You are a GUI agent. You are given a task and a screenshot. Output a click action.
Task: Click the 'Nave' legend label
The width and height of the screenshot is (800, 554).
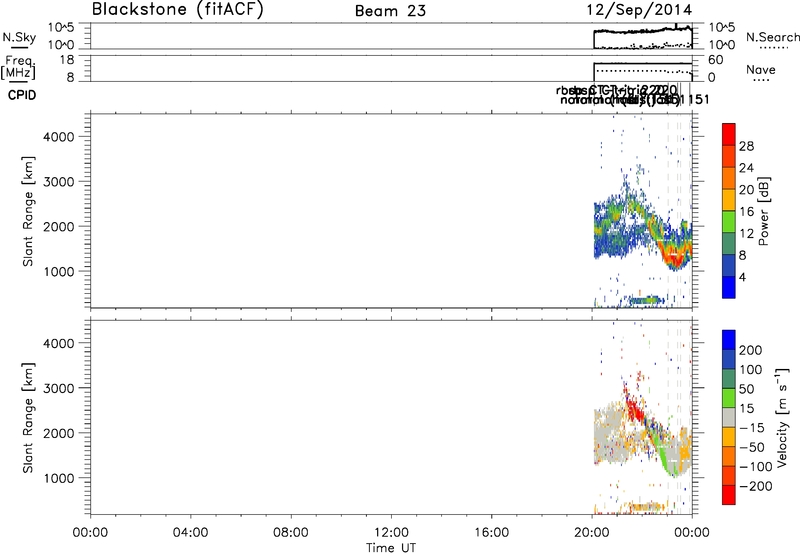tap(761, 70)
